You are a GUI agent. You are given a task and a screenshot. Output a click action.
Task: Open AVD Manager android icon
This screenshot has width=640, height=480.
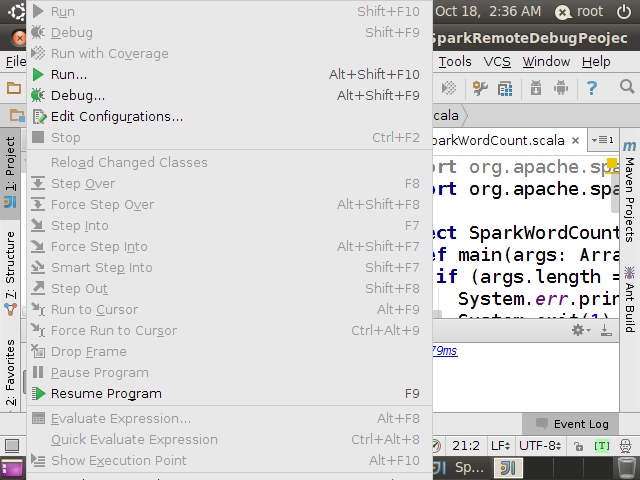pyautogui.click(x=561, y=88)
